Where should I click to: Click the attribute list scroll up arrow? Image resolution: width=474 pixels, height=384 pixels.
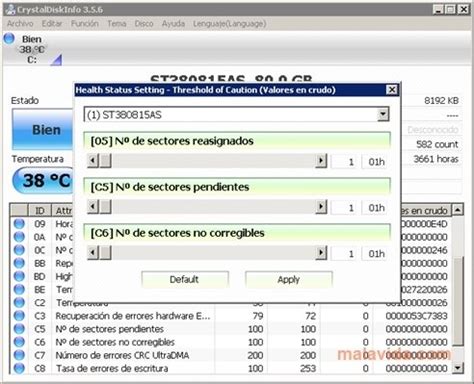click(x=458, y=210)
